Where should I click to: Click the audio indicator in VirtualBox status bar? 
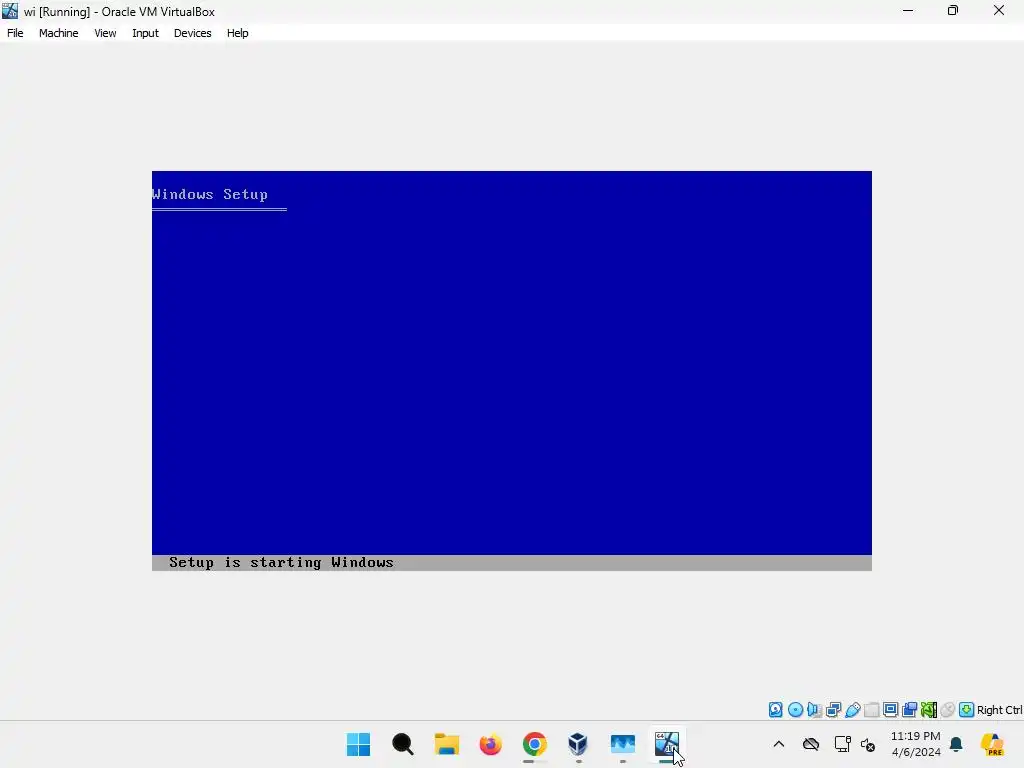point(814,710)
